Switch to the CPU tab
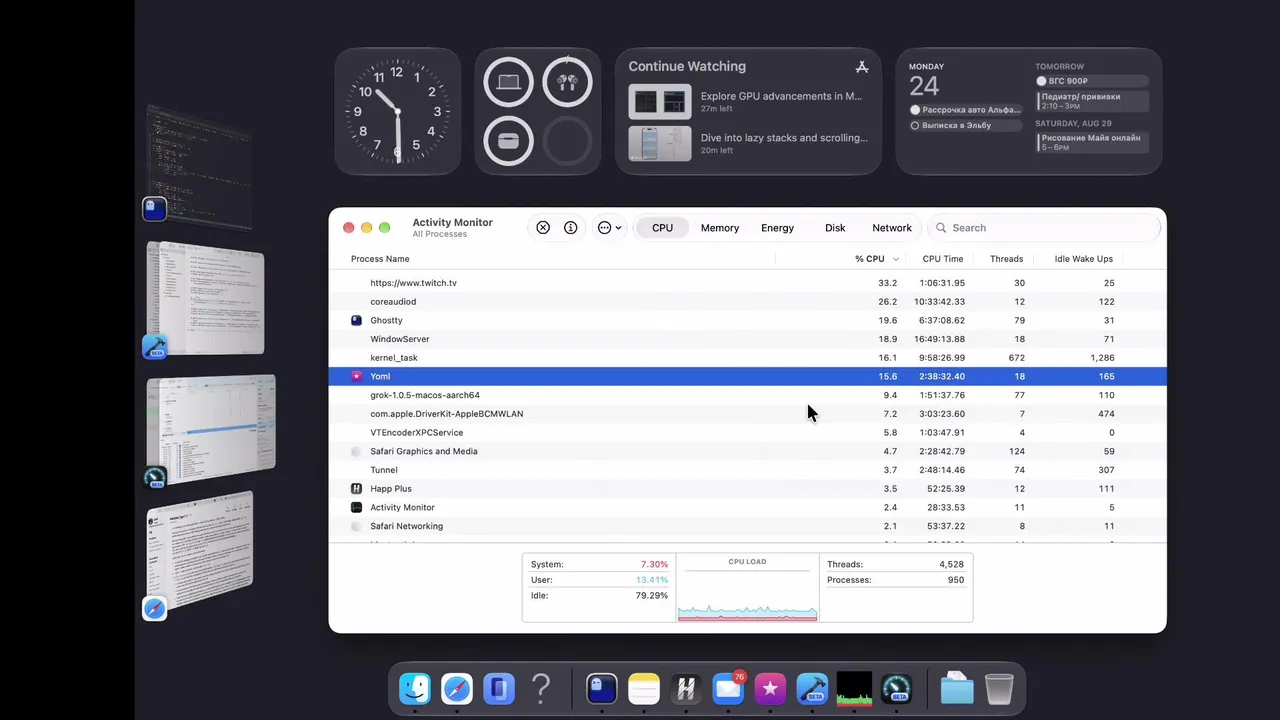Screen dimensions: 1280x720 (662, 228)
